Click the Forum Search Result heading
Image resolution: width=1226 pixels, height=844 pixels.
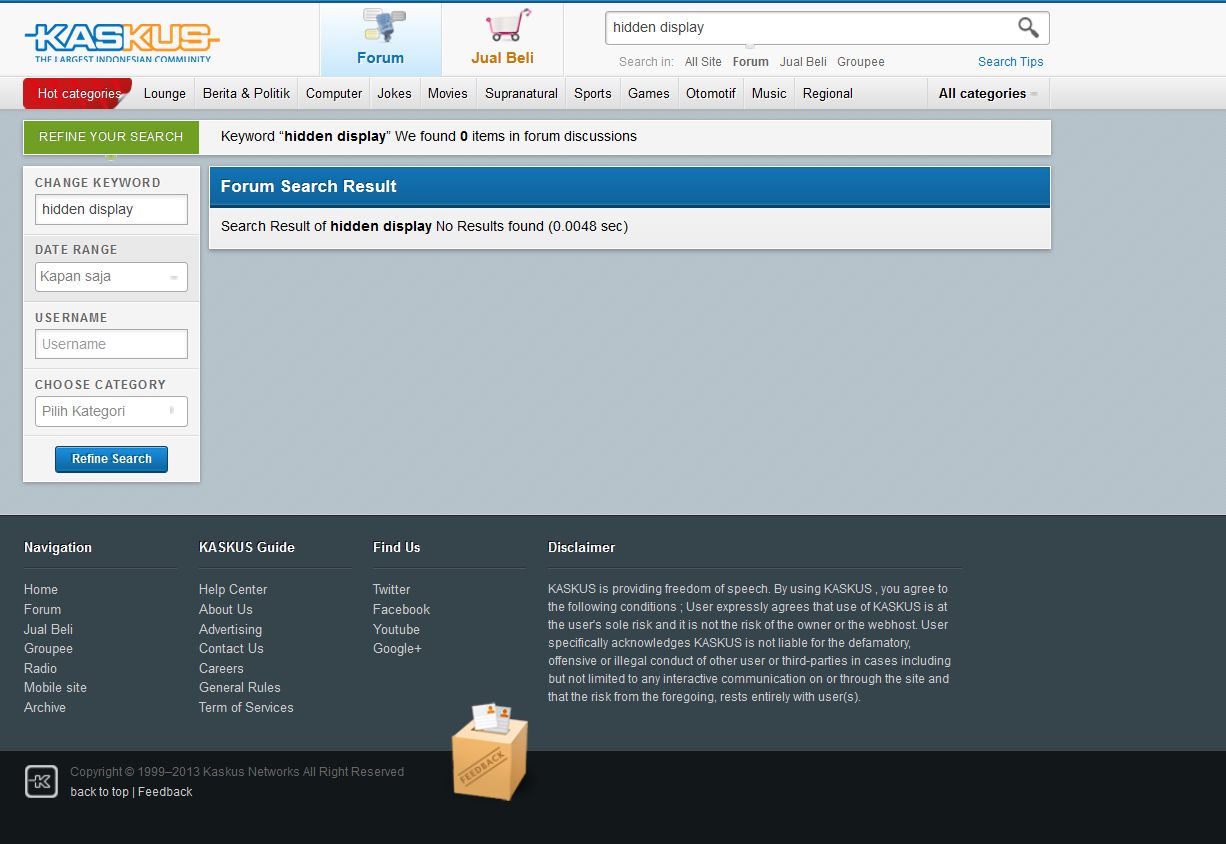(309, 186)
